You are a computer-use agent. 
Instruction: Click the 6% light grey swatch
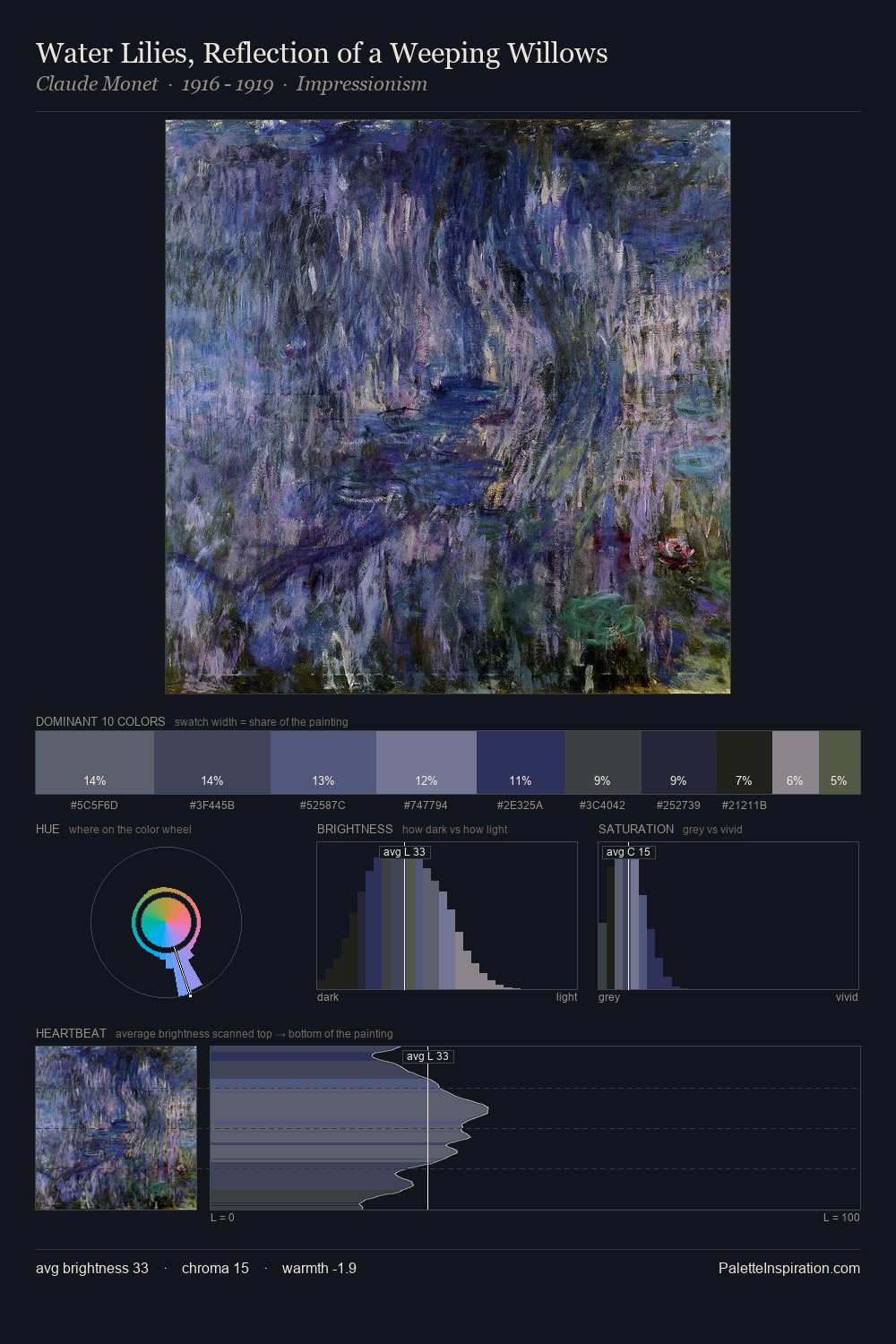click(796, 762)
